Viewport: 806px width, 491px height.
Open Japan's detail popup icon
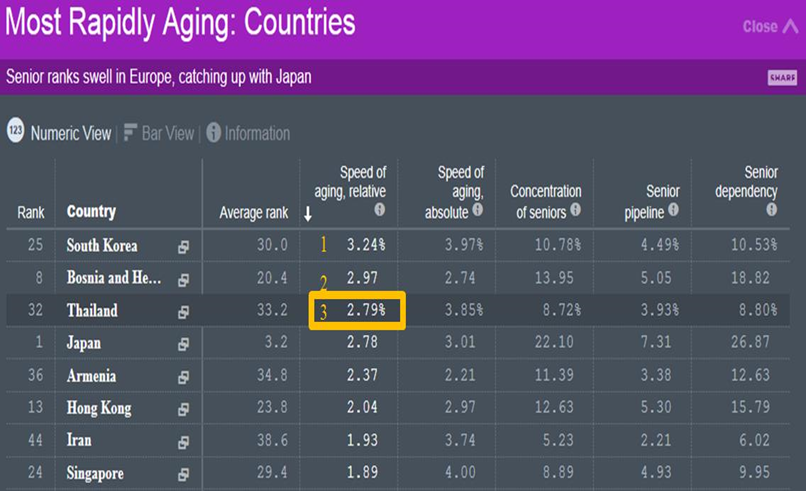(184, 344)
